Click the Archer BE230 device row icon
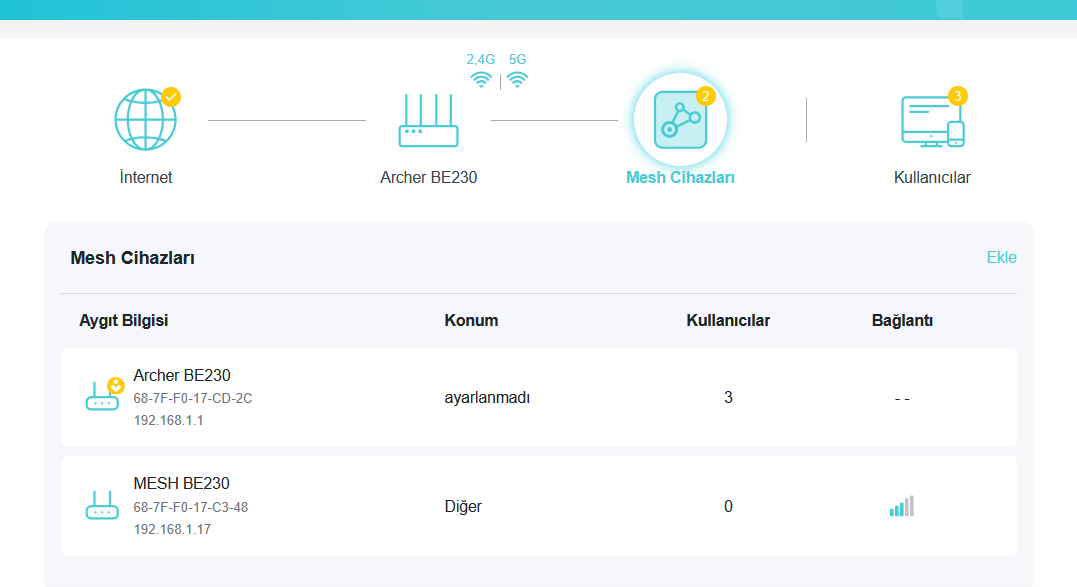 (x=102, y=395)
